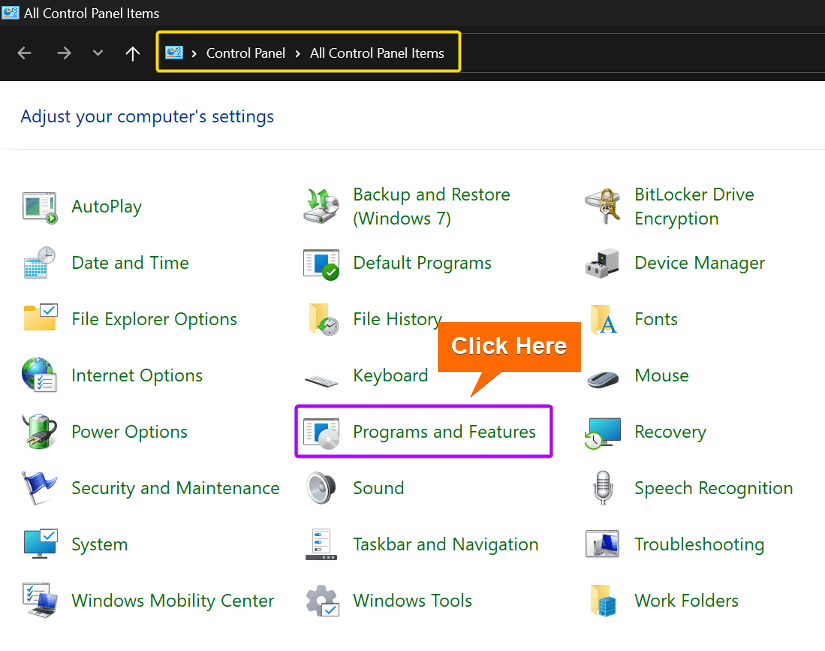Select All Control Panel Items breadcrumb
The height and width of the screenshot is (651, 825).
tap(377, 53)
